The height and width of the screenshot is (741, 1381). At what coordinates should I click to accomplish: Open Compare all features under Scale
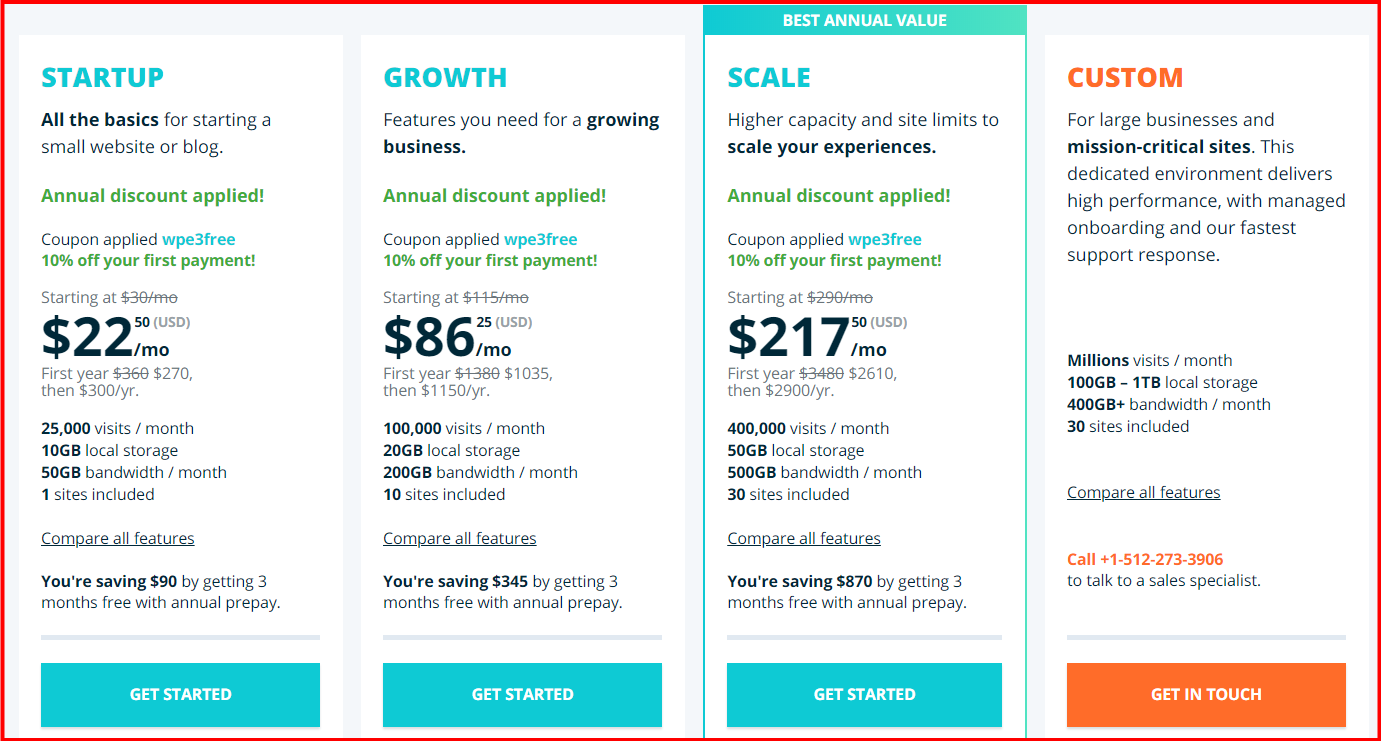tap(803, 538)
